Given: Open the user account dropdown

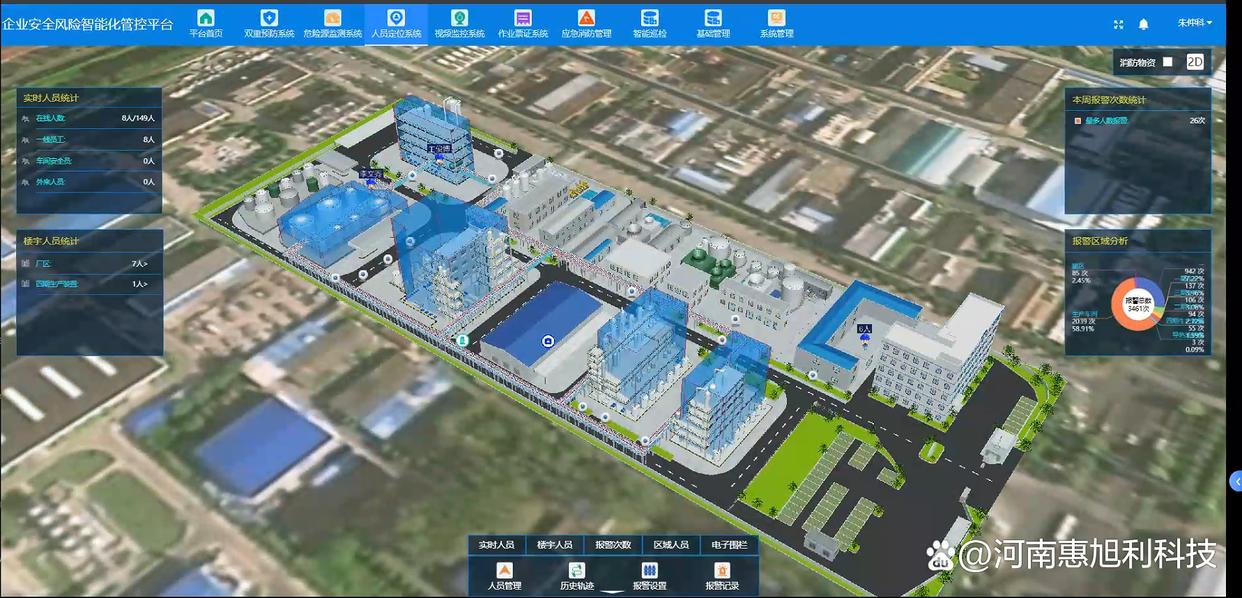Looking at the screenshot, I should click(1195, 23).
